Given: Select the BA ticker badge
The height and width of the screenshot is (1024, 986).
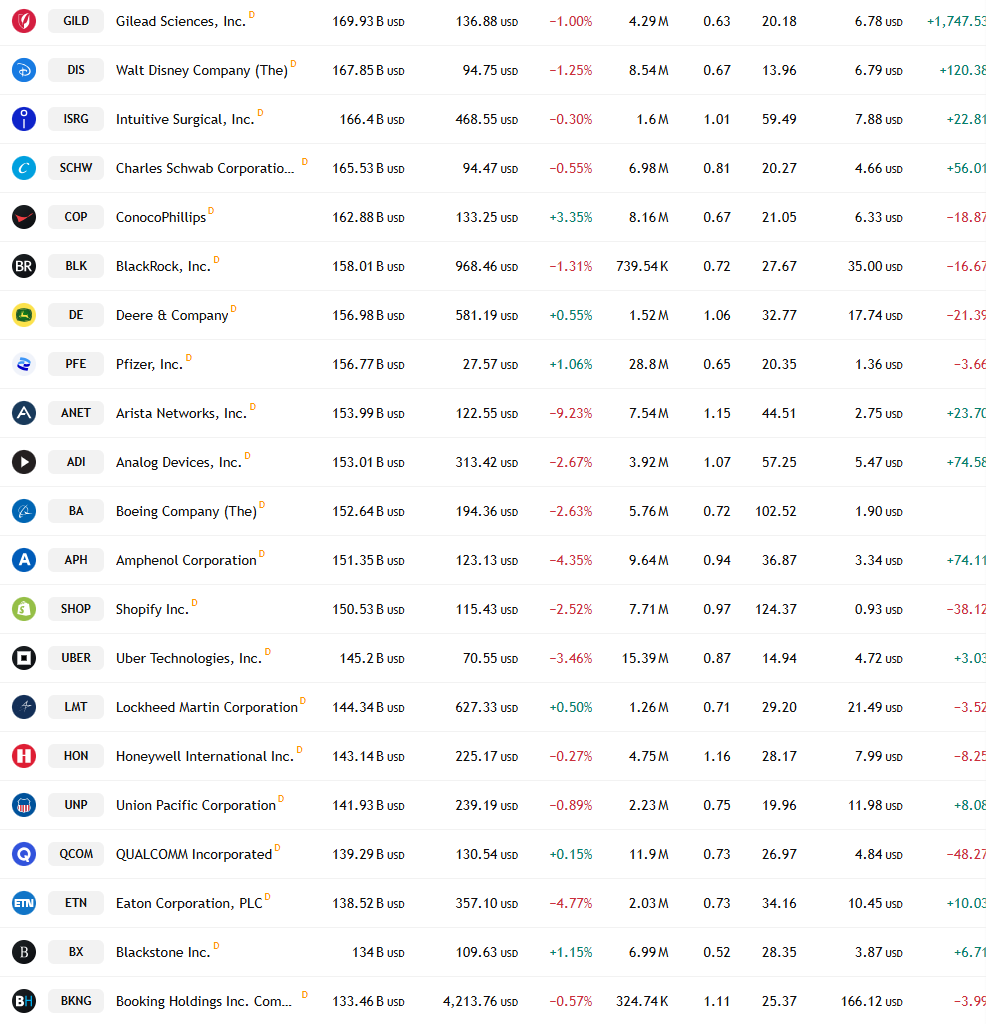Looking at the screenshot, I should pos(76,511).
